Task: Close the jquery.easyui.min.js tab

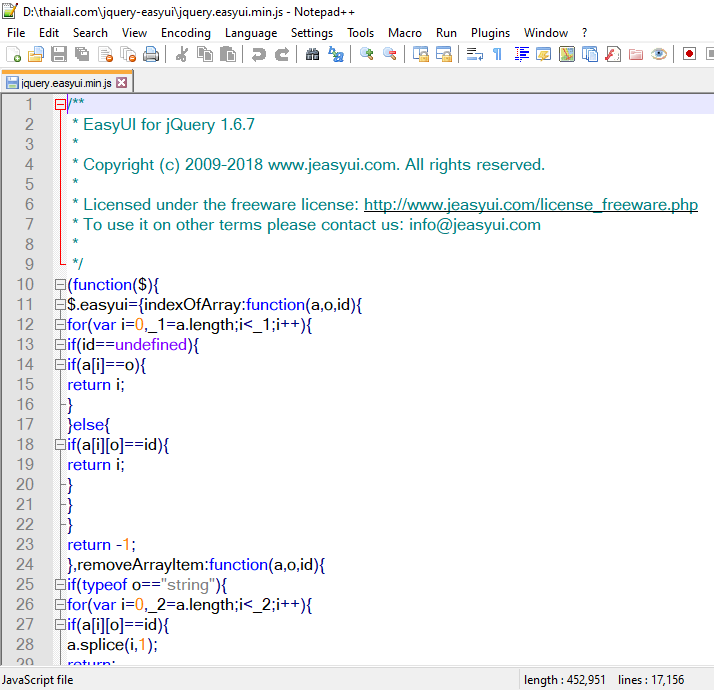Action: pos(122,83)
